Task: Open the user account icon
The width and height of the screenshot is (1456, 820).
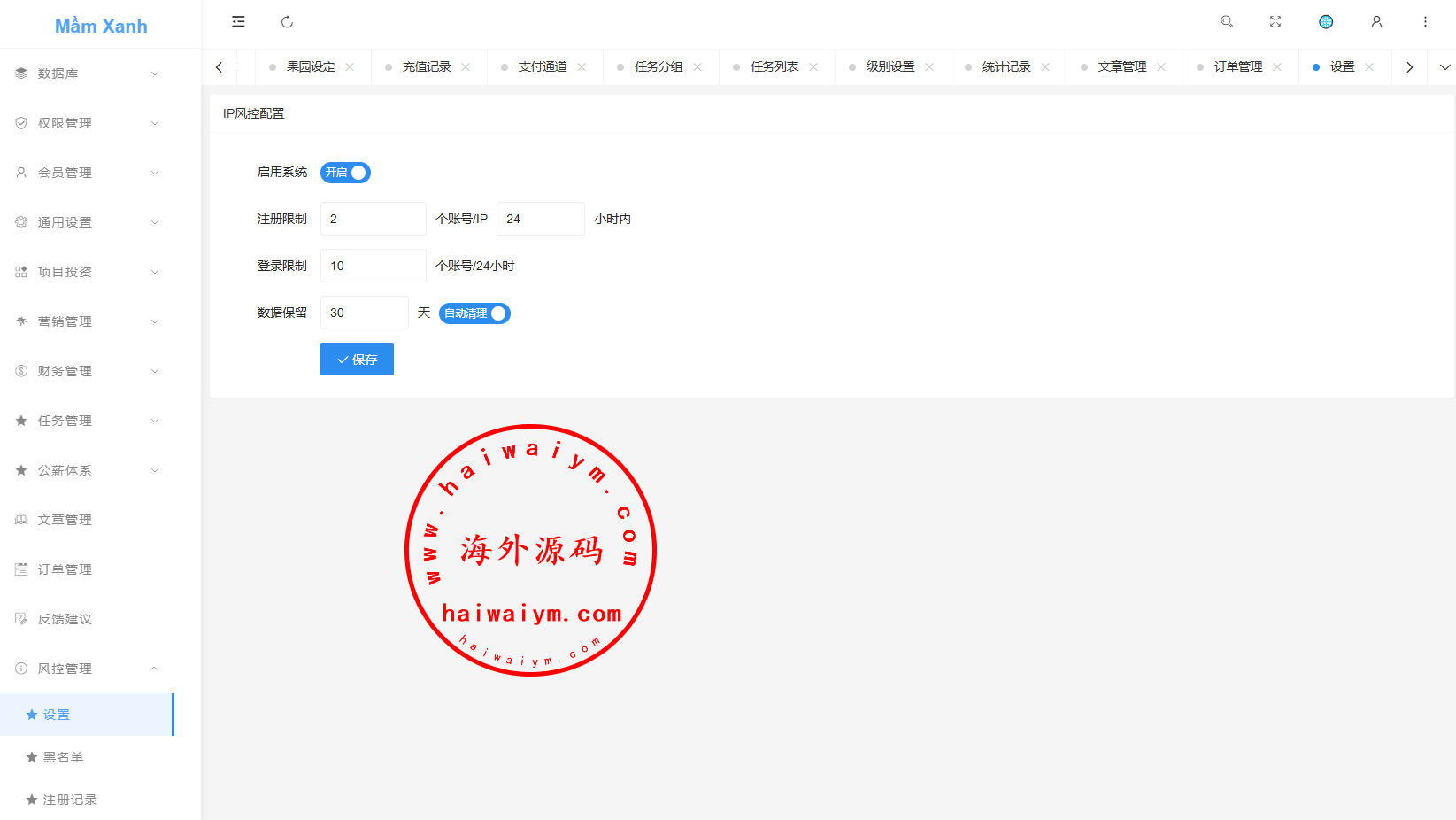Action: (x=1376, y=21)
